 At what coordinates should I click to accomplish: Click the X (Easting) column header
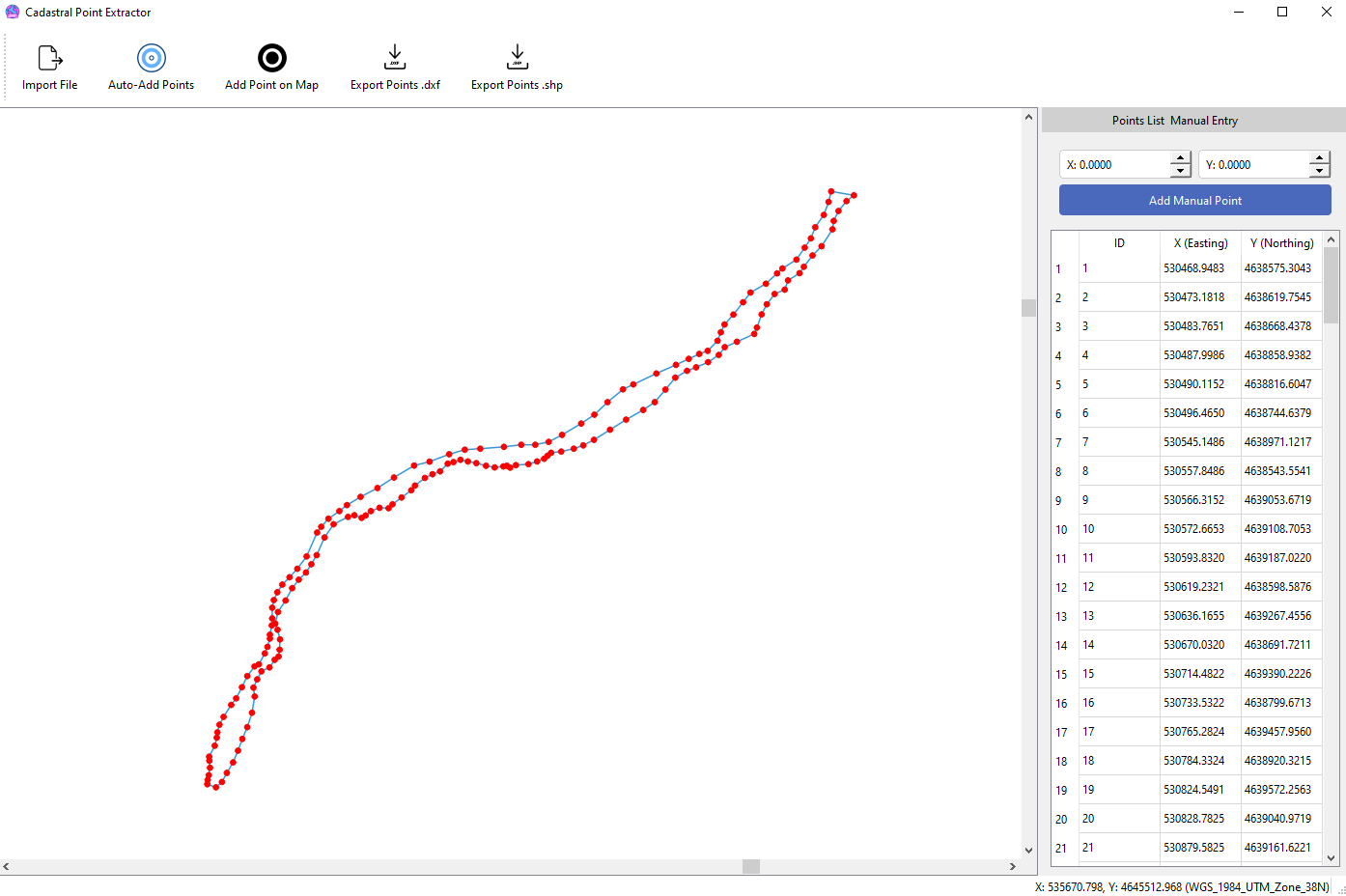tap(1199, 242)
